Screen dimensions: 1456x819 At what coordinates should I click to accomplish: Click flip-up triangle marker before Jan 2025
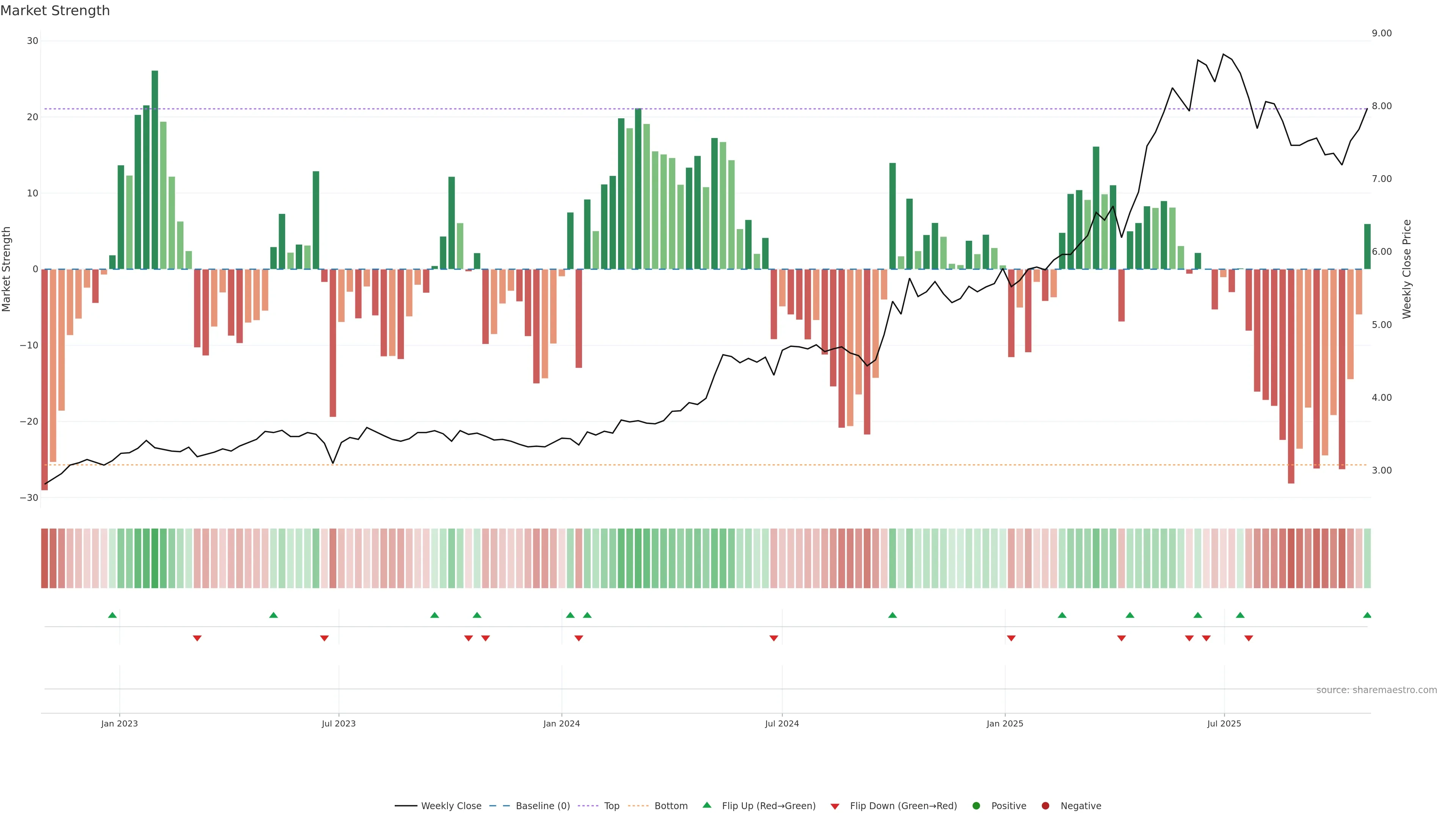[x=893, y=615]
